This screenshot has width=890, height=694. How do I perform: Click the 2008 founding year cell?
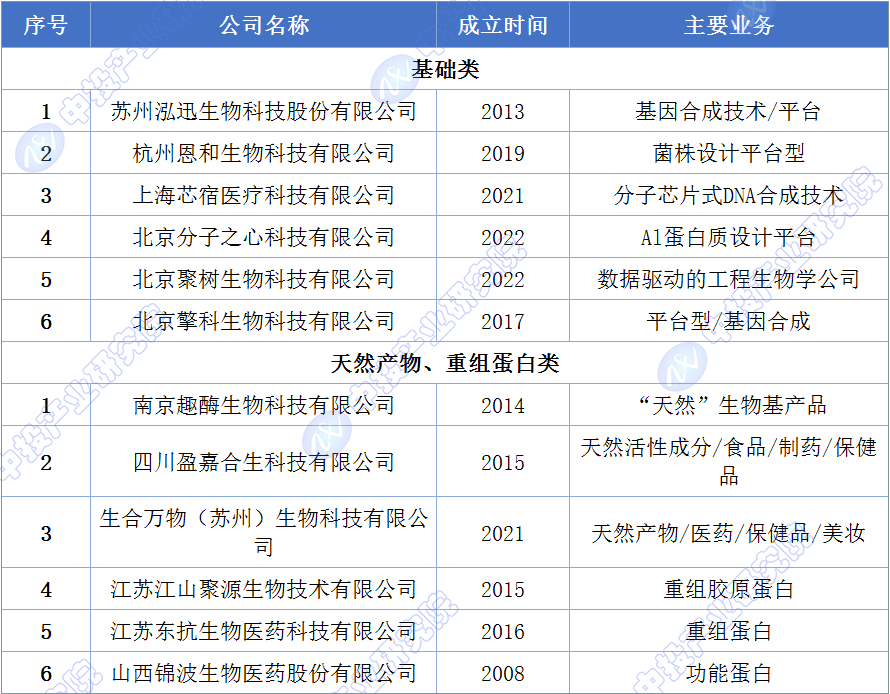point(502,673)
